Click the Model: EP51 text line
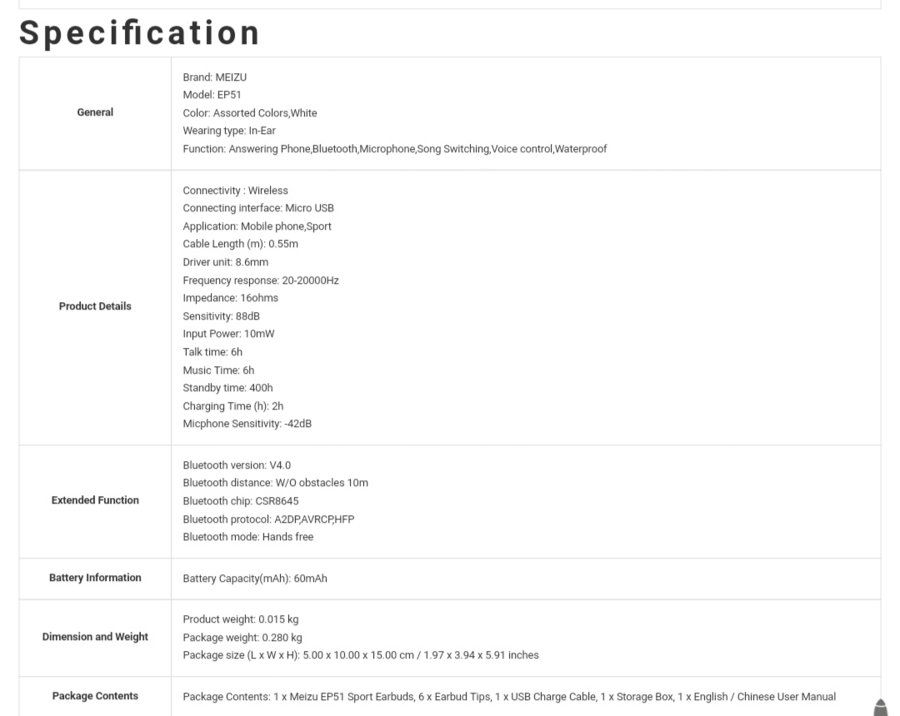This screenshot has height=716, width=900. pos(212,95)
